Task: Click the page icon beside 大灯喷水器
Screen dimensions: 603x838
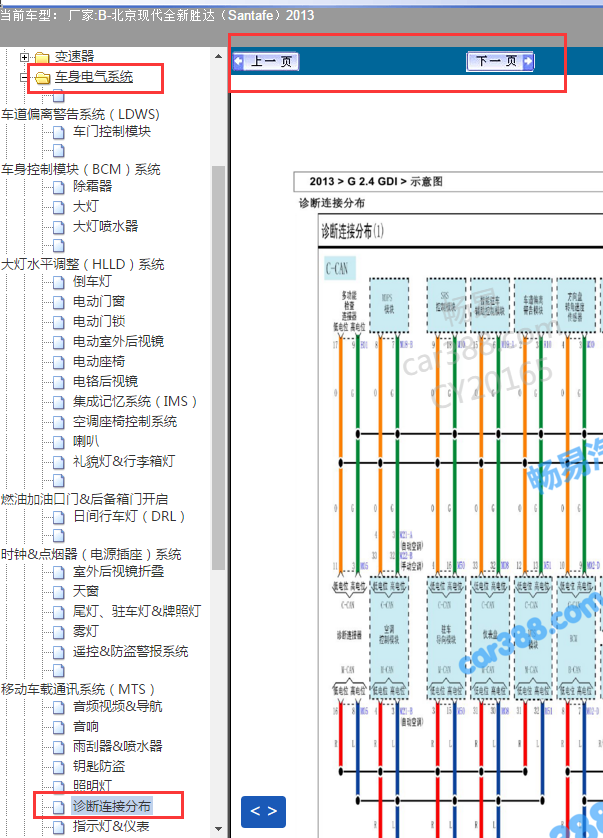Action: coord(59,227)
